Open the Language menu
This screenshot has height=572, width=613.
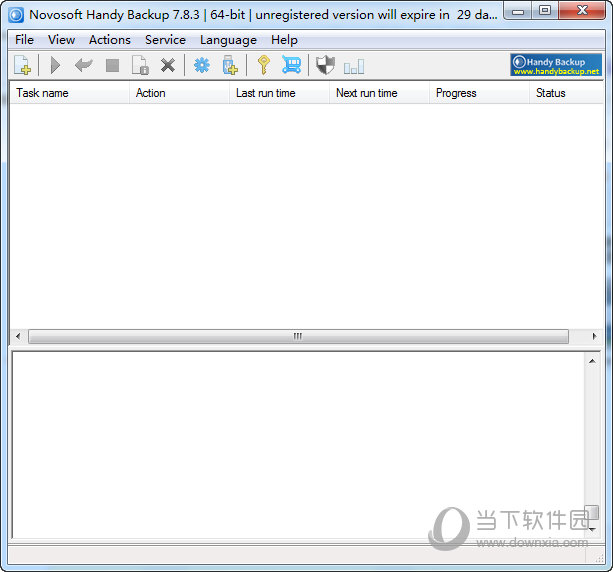point(228,40)
